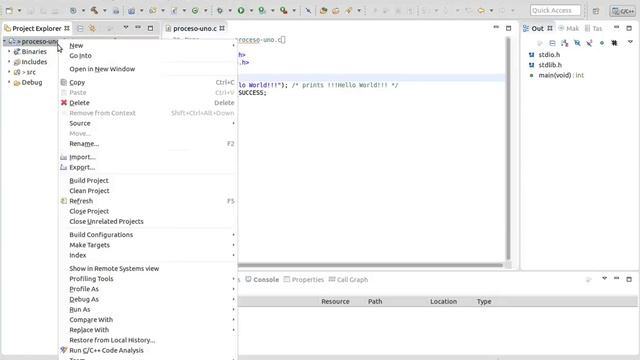Screen dimensions: 640x360
Task: Expand the Binaries tree node
Action: click(x=9, y=51)
